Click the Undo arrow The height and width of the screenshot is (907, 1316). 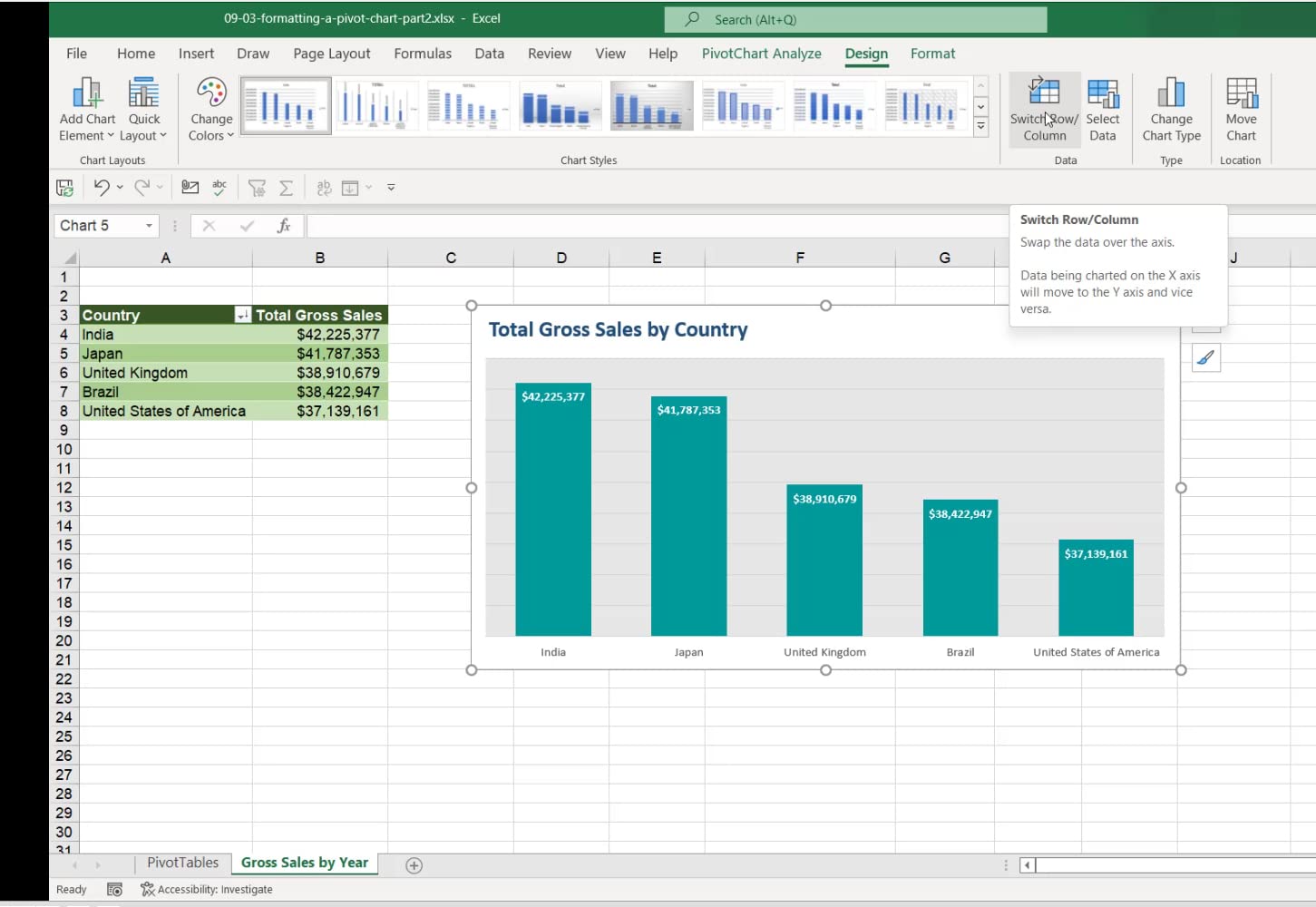[101, 188]
